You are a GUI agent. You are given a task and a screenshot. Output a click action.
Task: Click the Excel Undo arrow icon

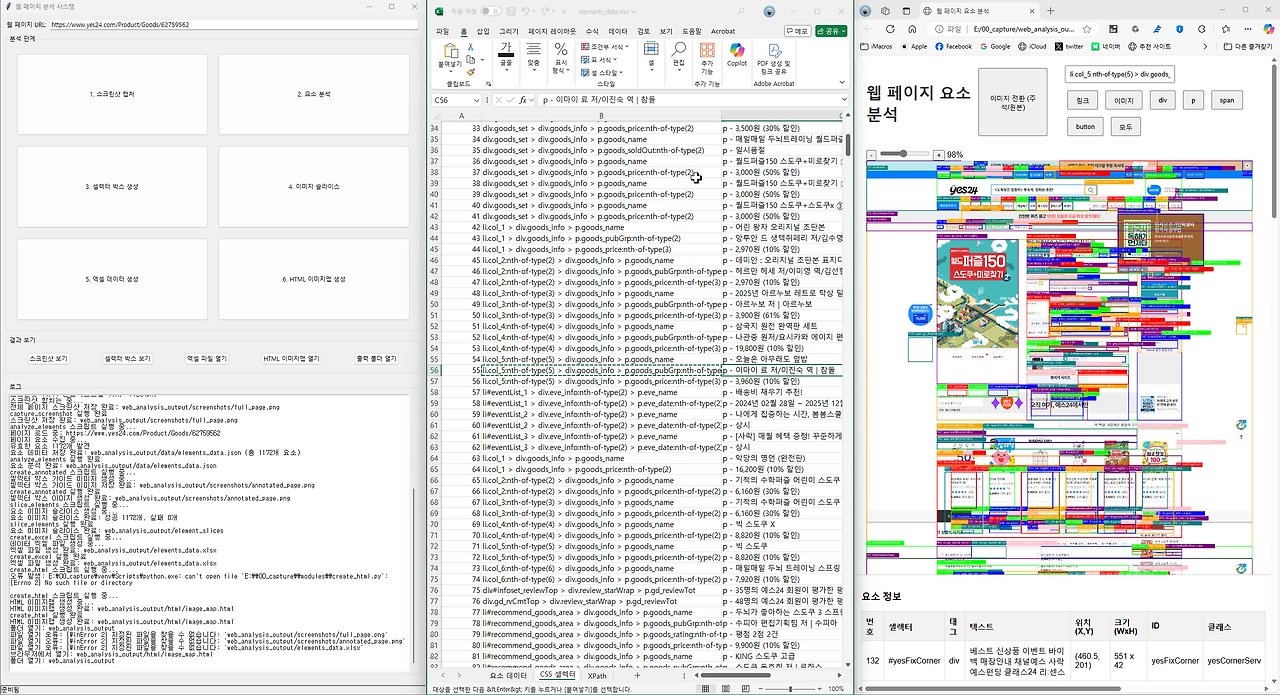(527, 11)
